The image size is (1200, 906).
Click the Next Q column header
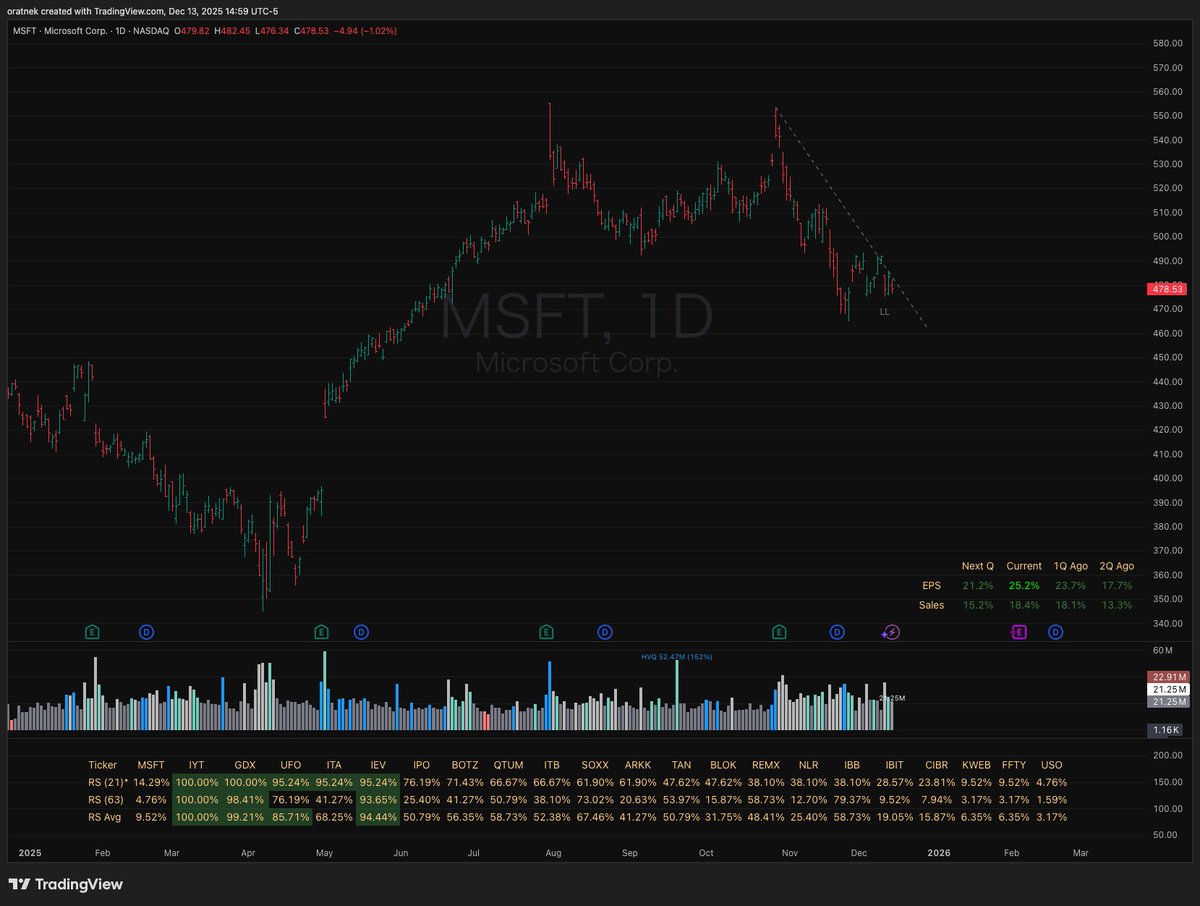tap(978, 566)
